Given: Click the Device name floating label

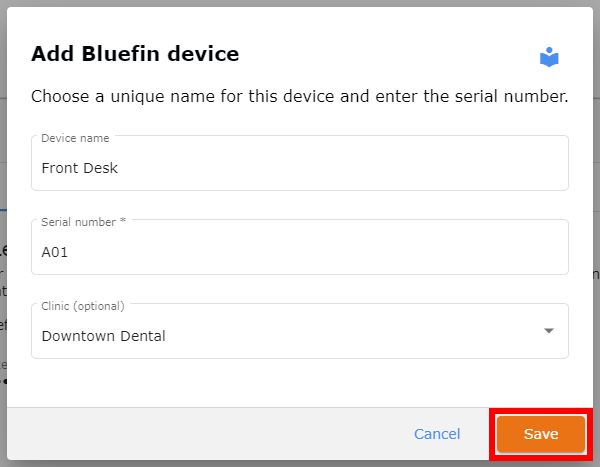Looking at the screenshot, I should click(x=75, y=138).
